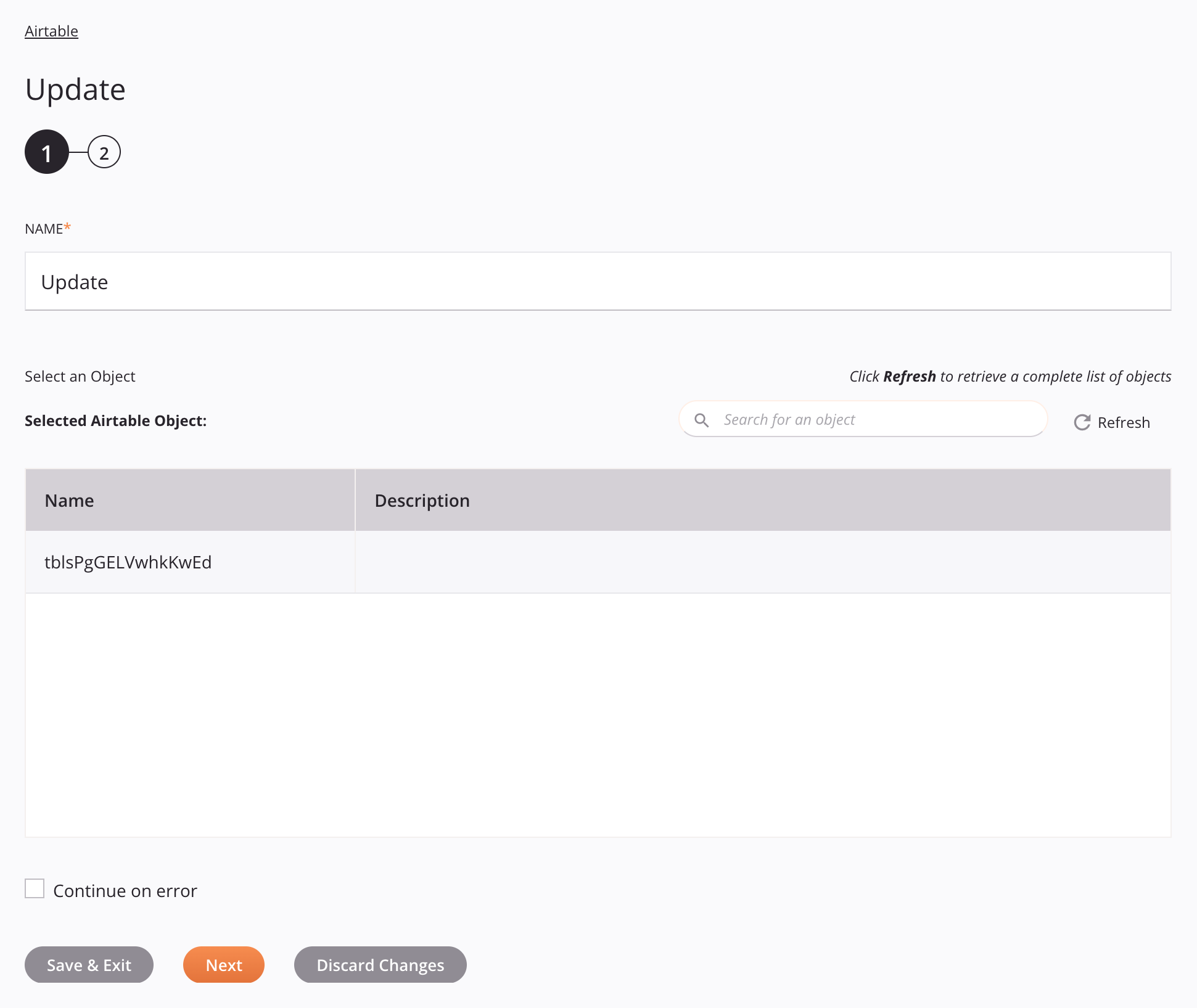Click step 1 circle indicator
The image size is (1197, 1008).
45,152
